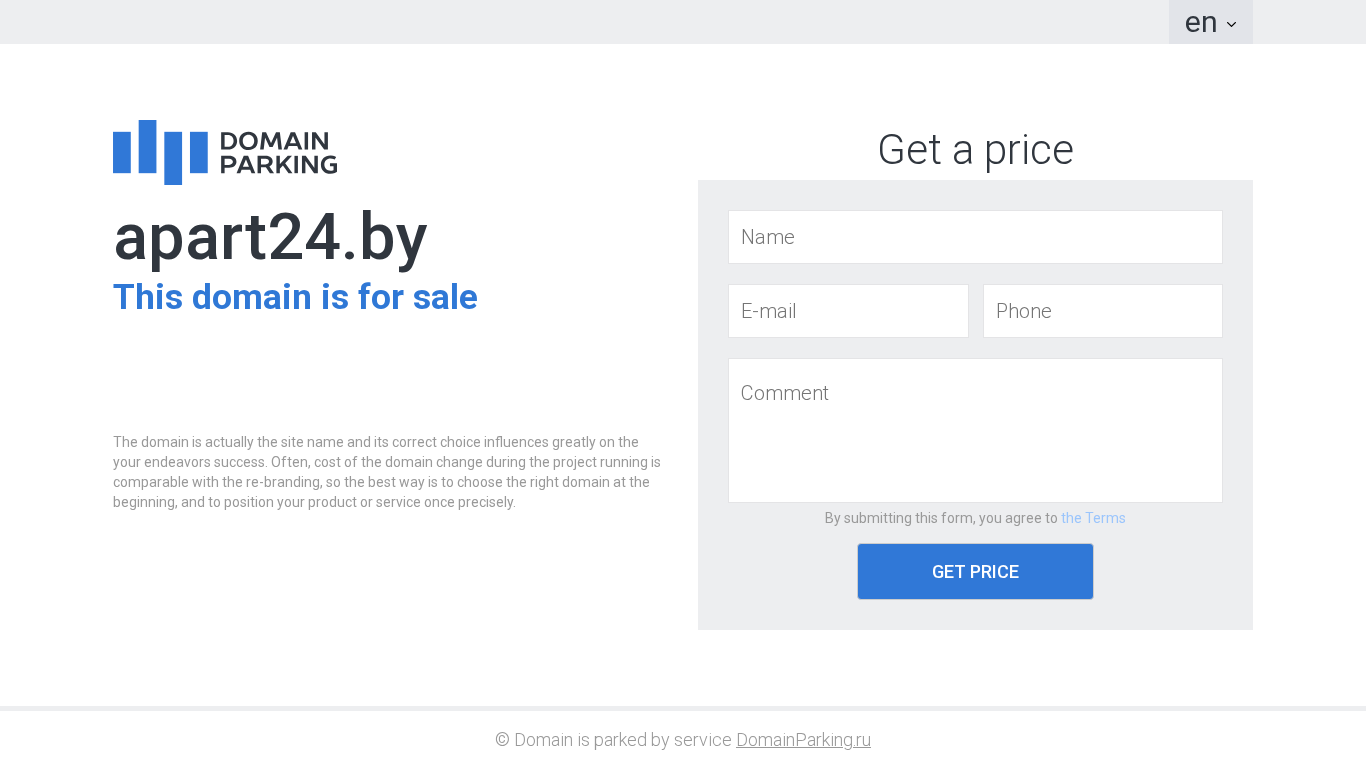Click the "Domain is parked by service" footer text
The width and height of the screenshot is (1366, 768).
[622, 740]
